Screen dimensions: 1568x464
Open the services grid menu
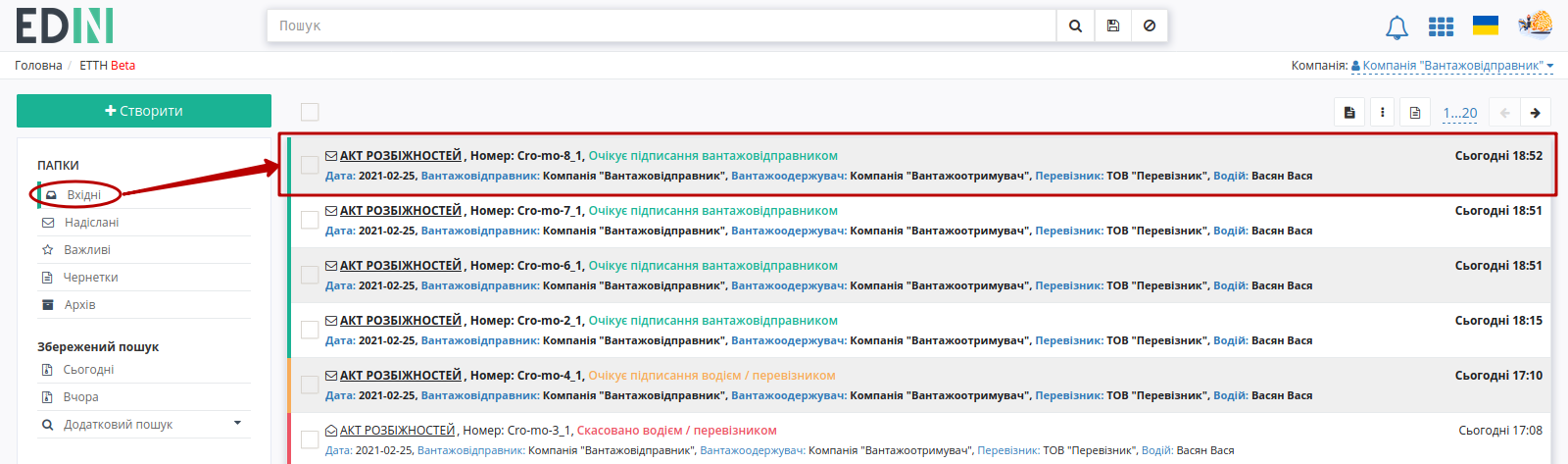click(x=1441, y=26)
